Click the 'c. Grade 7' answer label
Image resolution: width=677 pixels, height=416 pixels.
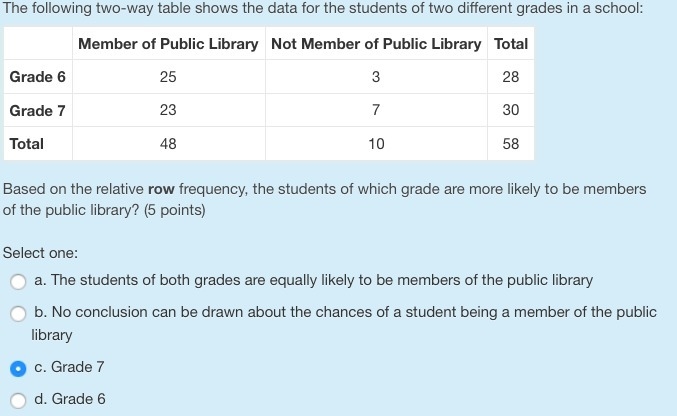69,367
